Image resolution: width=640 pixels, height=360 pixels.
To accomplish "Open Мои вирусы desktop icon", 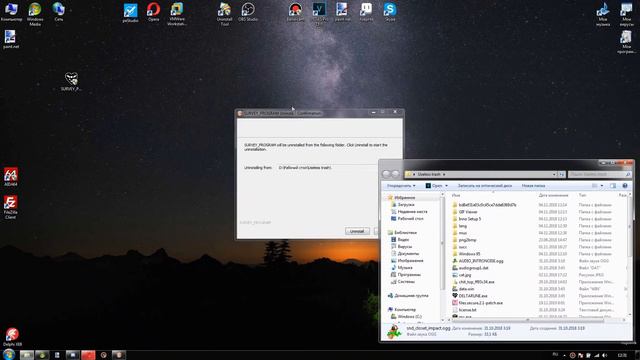I will click(x=626, y=14).
